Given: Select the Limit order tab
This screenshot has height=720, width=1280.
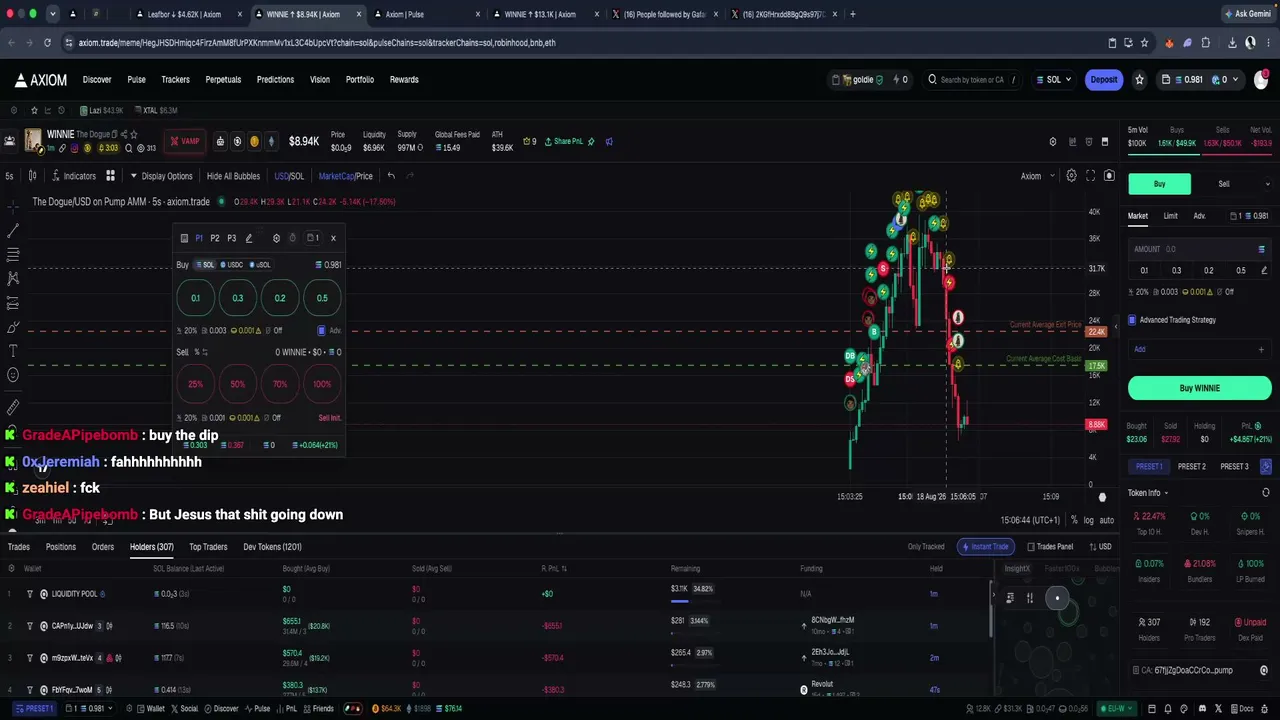Looking at the screenshot, I should click(x=1170, y=216).
